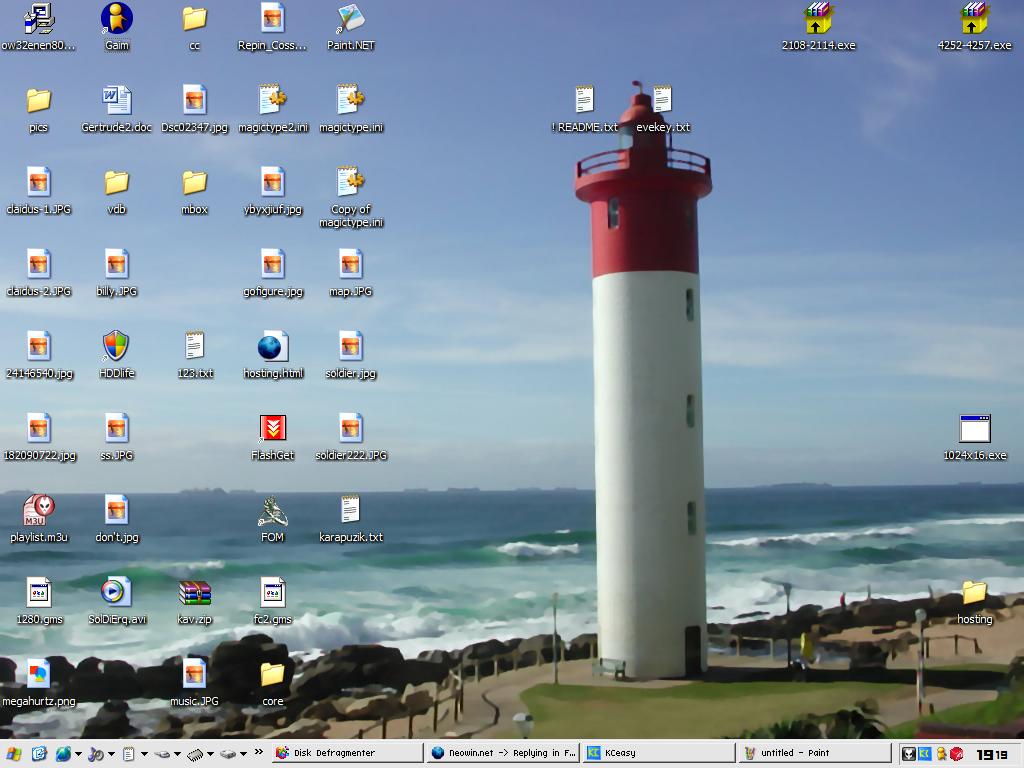
Task: Open dropdown arrow beside the notepad quick-launch icon
Action: click(144, 754)
